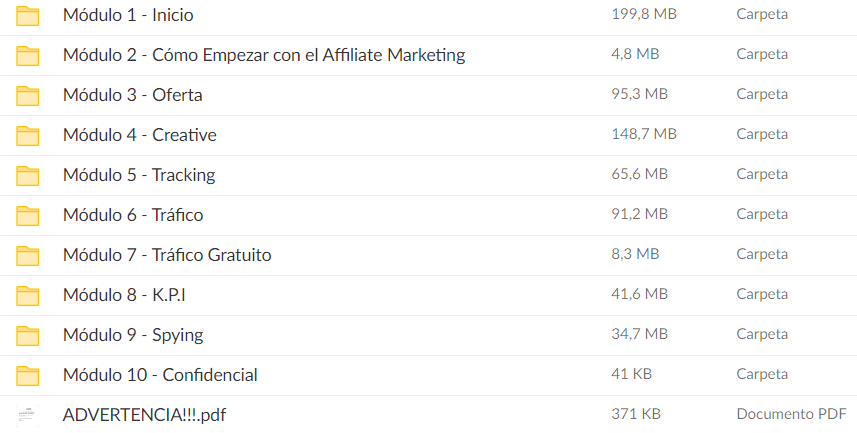Click the Módulo 1 - Inicio folder name

[128, 15]
